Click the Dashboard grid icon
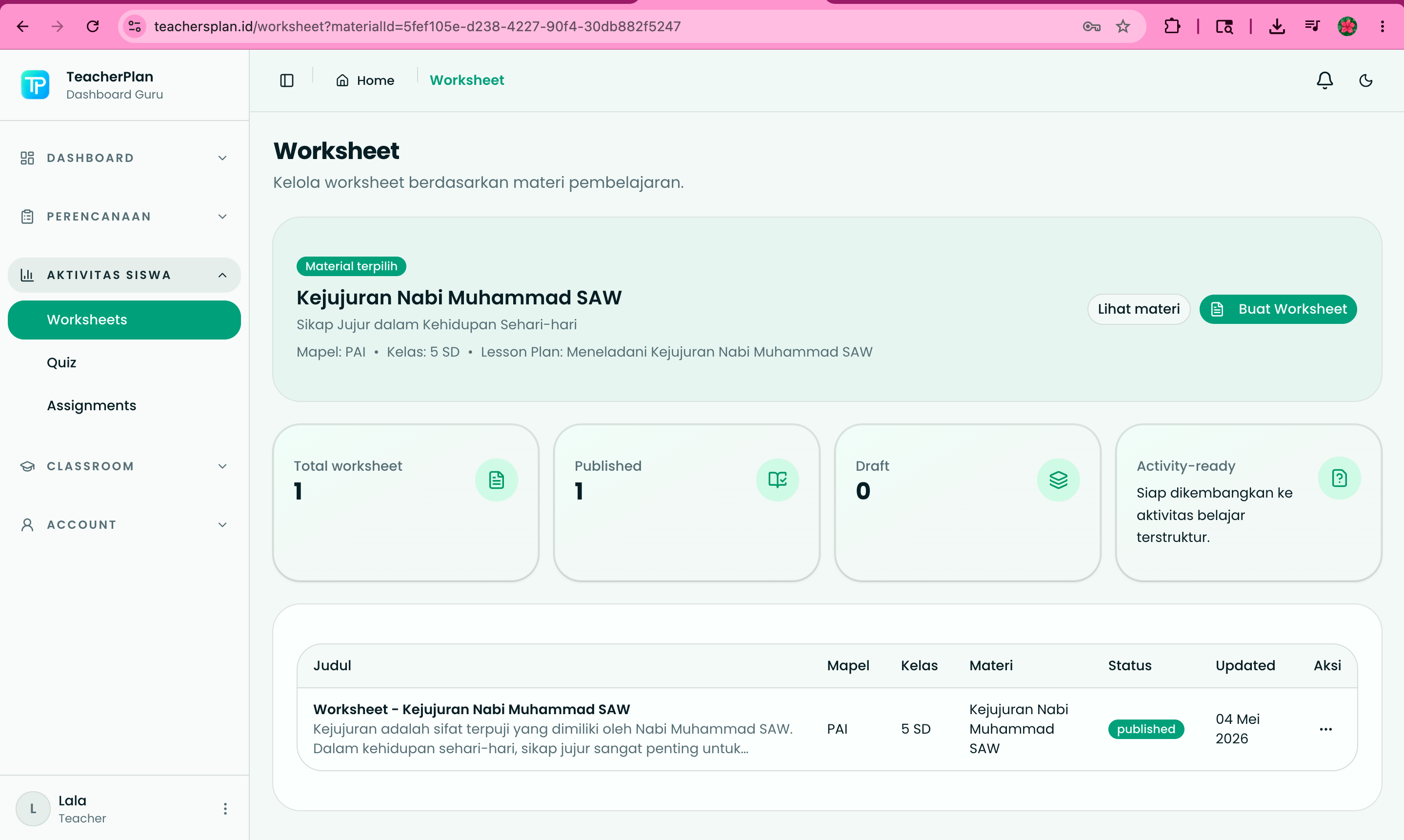 coord(27,158)
